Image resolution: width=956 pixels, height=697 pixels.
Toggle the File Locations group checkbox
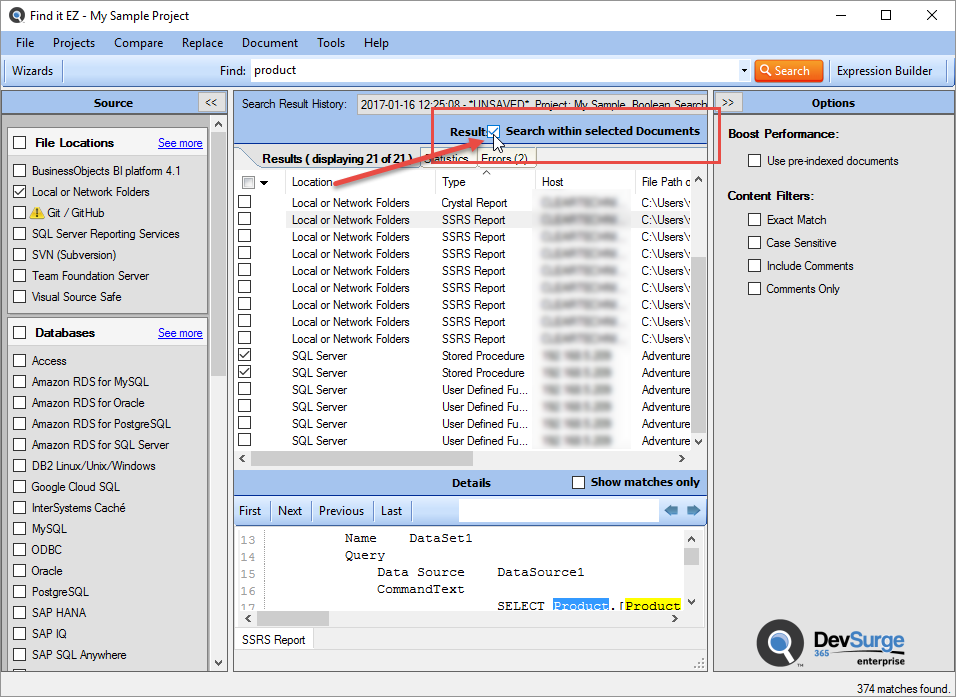coord(20,143)
